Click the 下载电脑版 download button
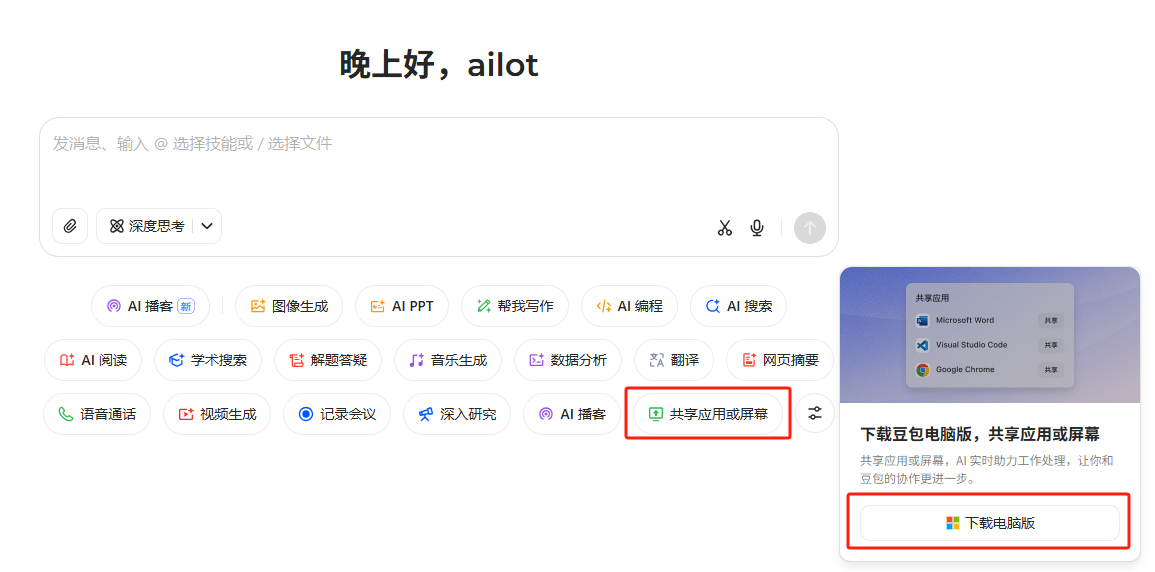The width and height of the screenshot is (1155, 572). [x=989, y=523]
